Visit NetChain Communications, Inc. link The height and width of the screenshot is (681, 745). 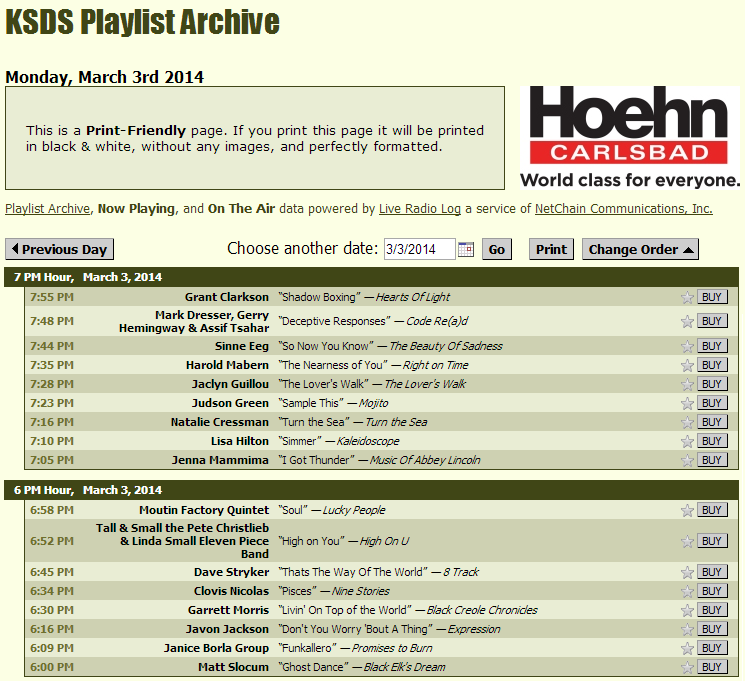[623, 209]
